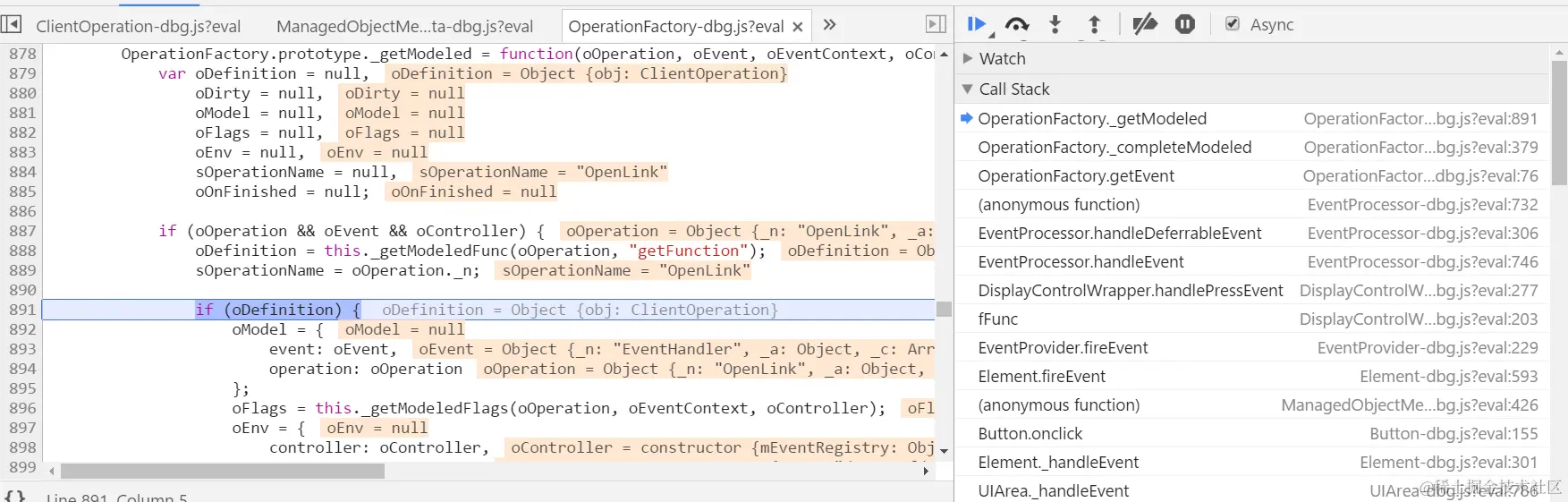Set breakpoint on line 896 gutter

(x=22, y=408)
